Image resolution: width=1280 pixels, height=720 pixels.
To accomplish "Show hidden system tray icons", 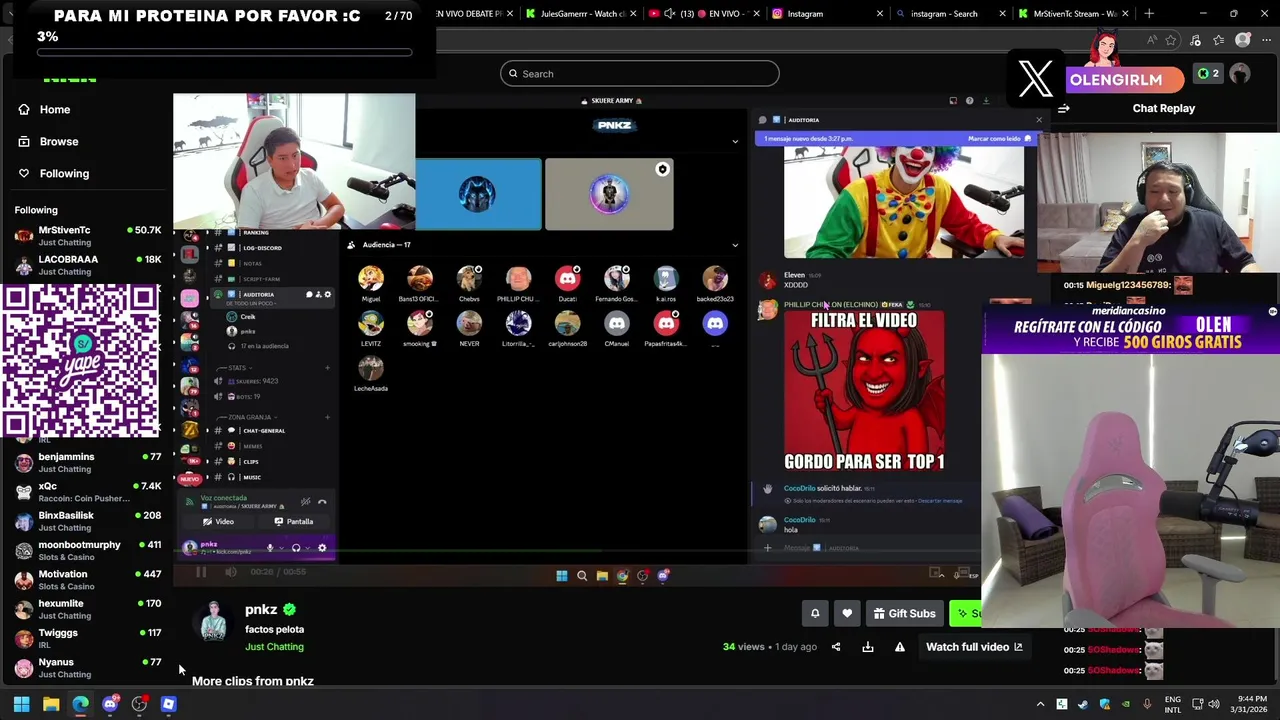I will point(1040,704).
